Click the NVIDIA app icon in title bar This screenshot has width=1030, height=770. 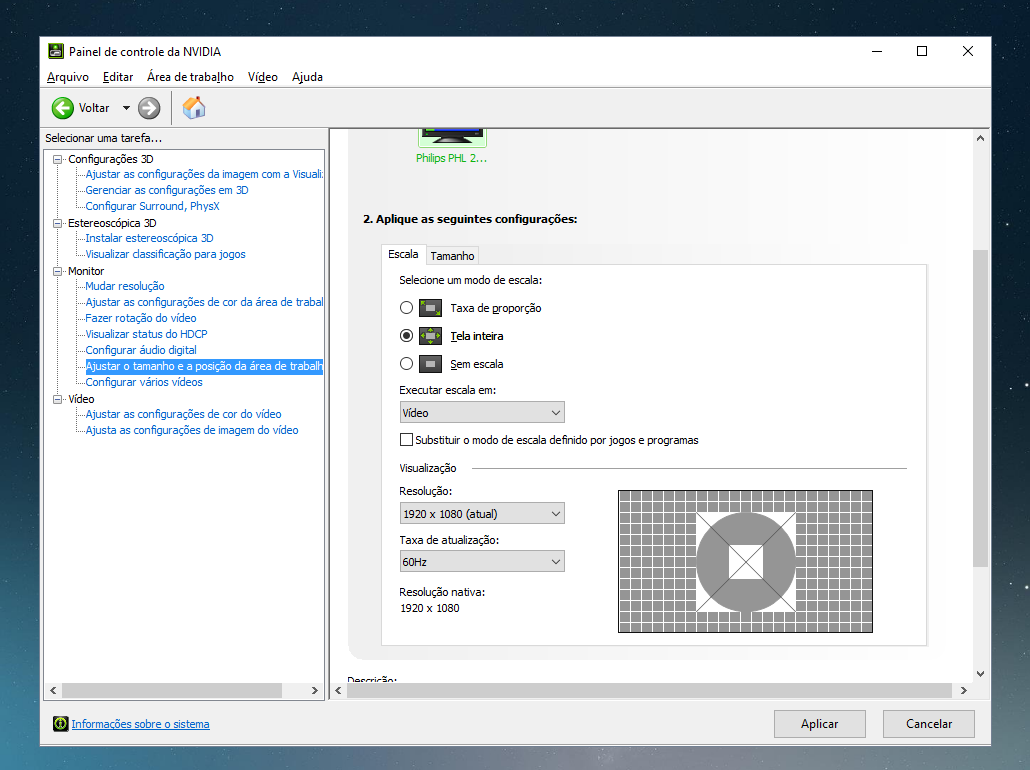56,51
